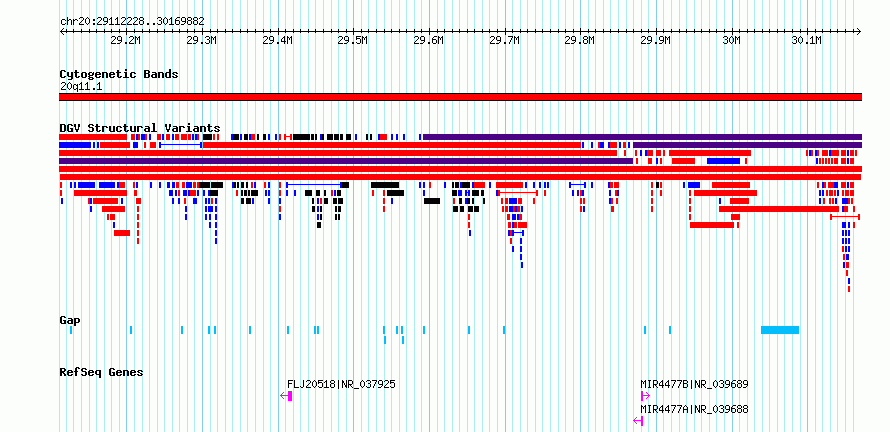Click the ruler's right end arrowhead

[x=859, y=32]
